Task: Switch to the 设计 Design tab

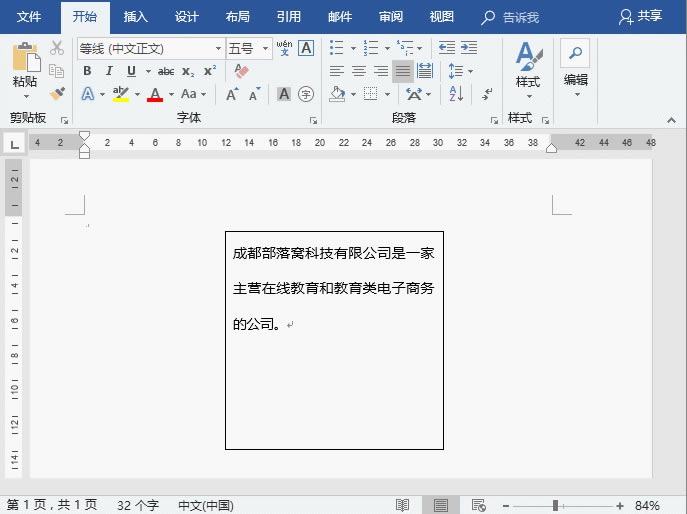Action: point(187,17)
